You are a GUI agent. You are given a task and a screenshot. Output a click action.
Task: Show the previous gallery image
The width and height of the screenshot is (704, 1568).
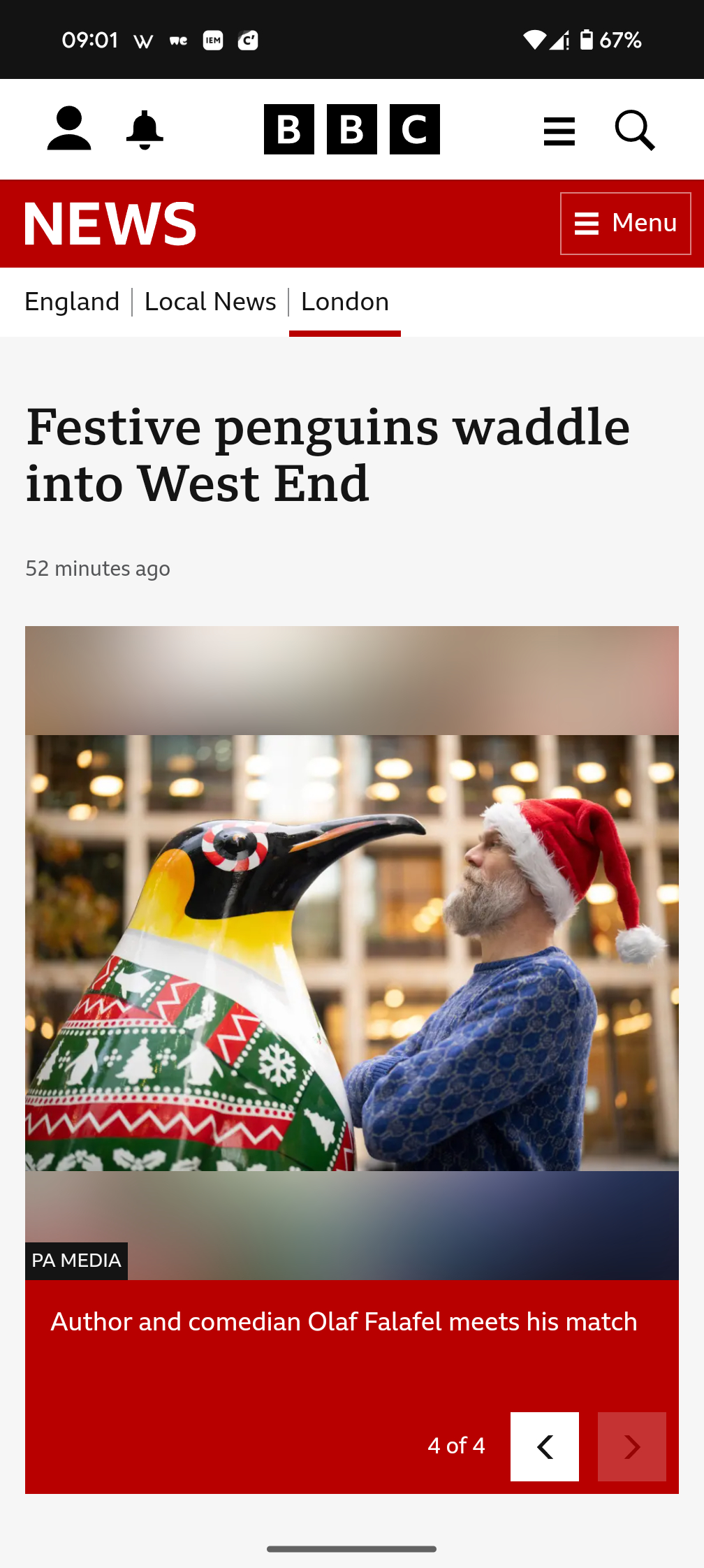(x=545, y=1446)
